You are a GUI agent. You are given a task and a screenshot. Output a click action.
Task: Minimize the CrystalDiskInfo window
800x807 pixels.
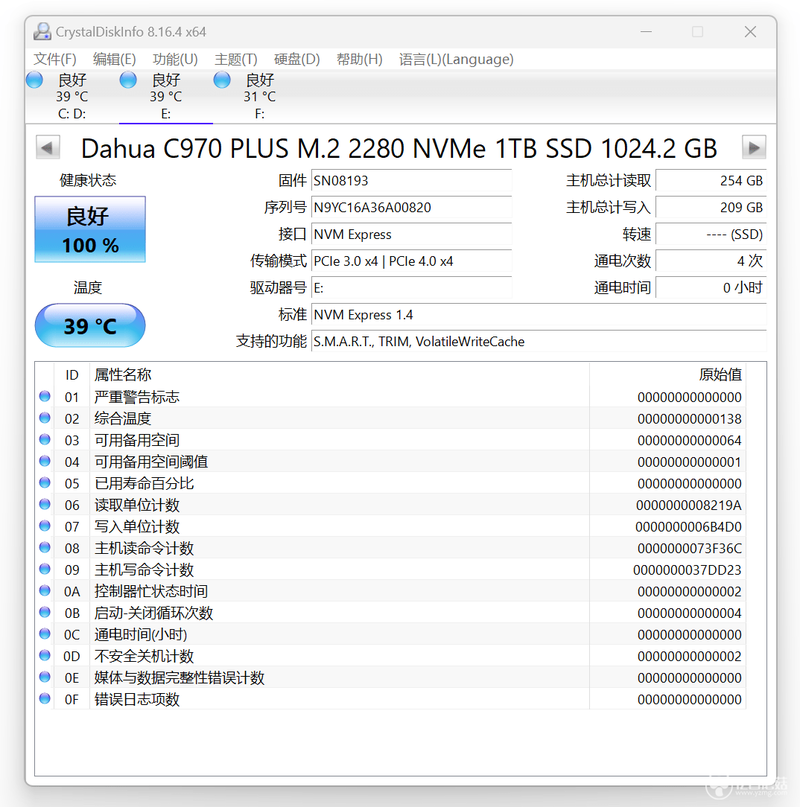coord(646,32)
